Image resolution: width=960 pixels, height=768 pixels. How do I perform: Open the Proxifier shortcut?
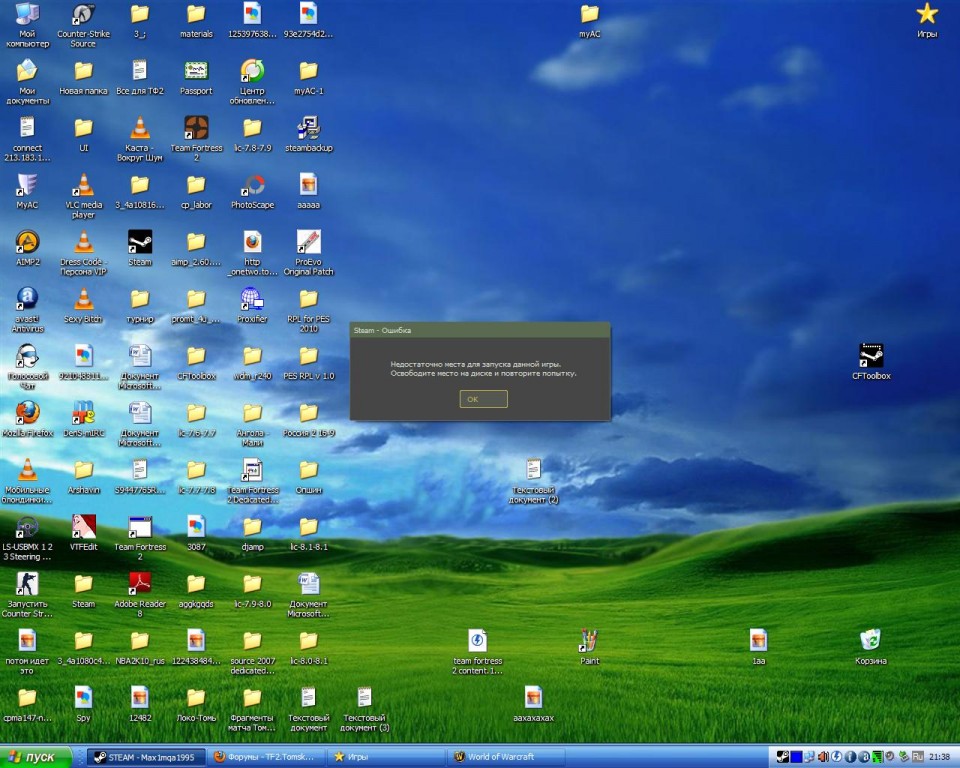252,306
